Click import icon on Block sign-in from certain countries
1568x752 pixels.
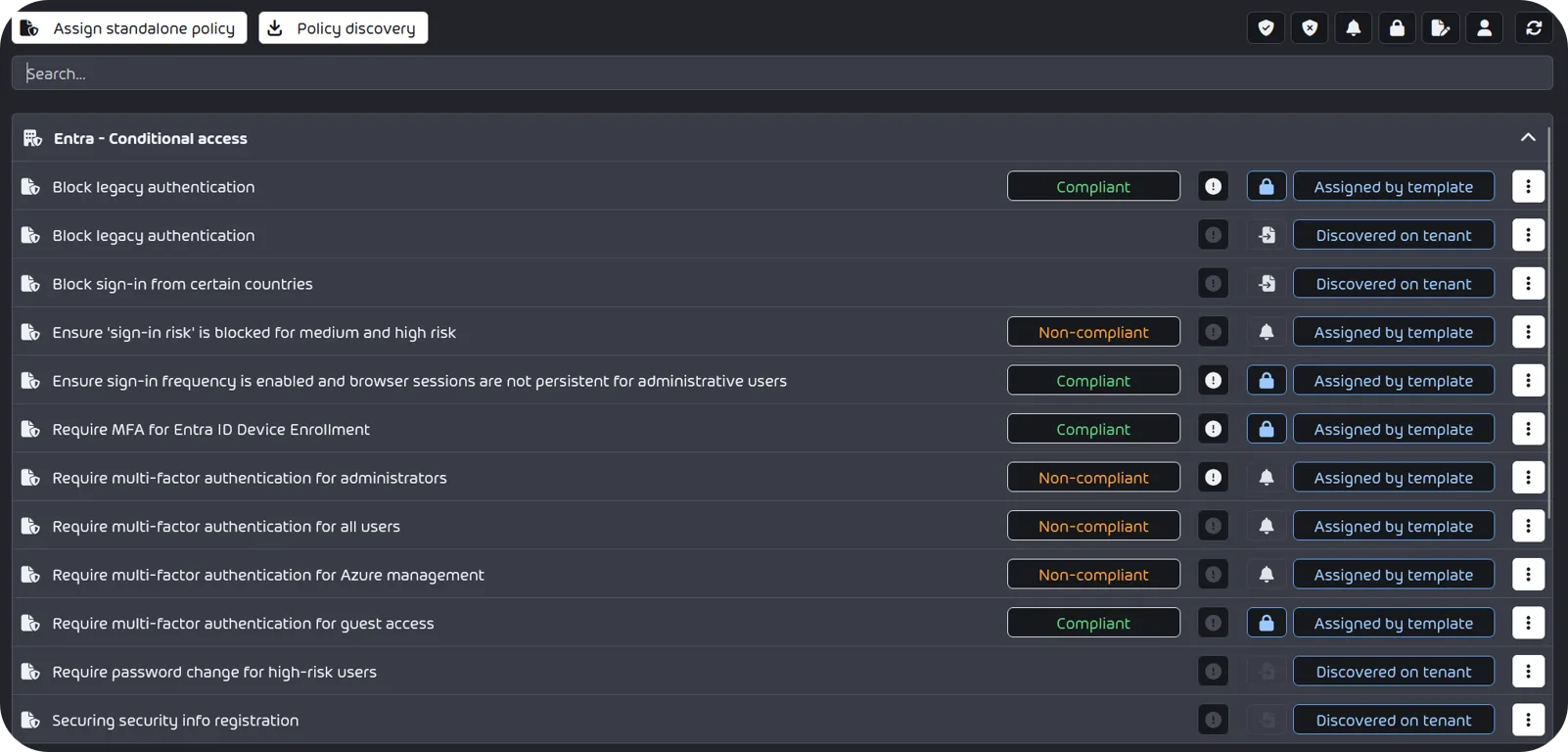[1267, 284]
